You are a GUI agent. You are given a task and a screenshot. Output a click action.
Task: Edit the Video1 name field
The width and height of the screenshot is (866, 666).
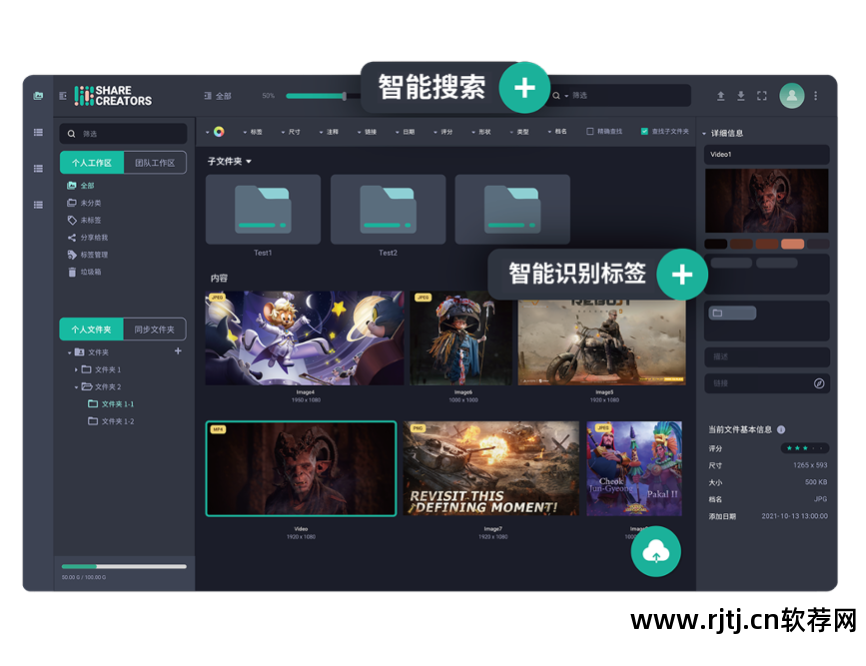(x=767, y=155)
